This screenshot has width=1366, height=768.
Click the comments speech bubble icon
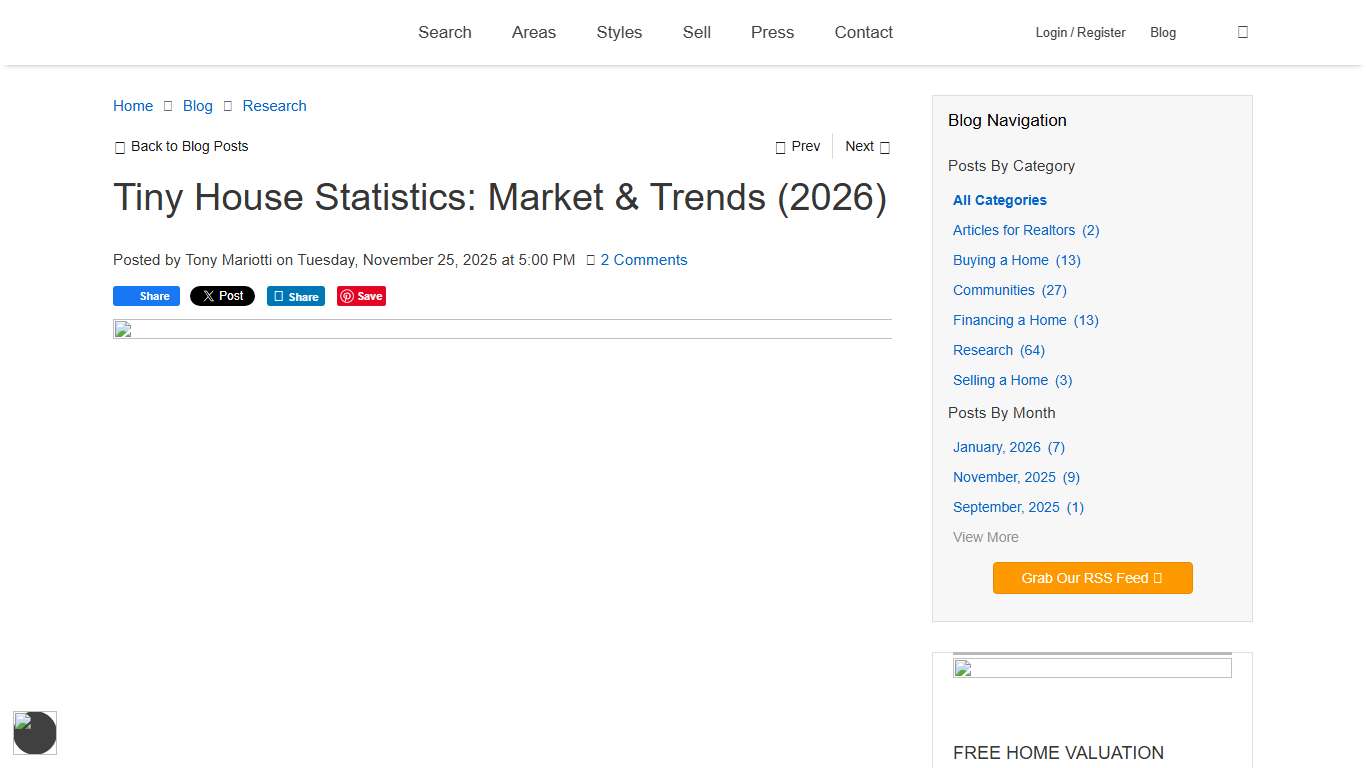591,260
